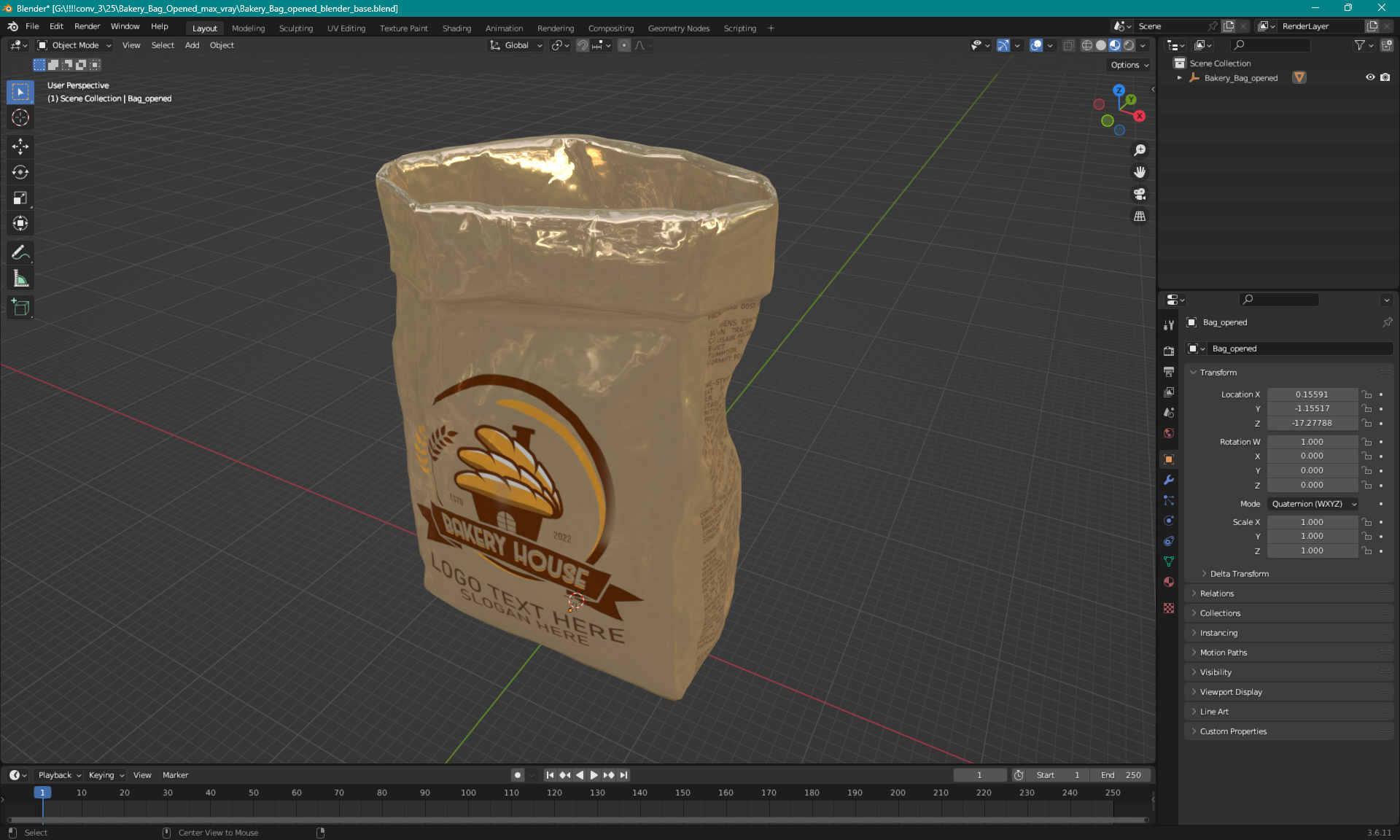
Task: Activate the Select Box tool
Action: point(20,92)
